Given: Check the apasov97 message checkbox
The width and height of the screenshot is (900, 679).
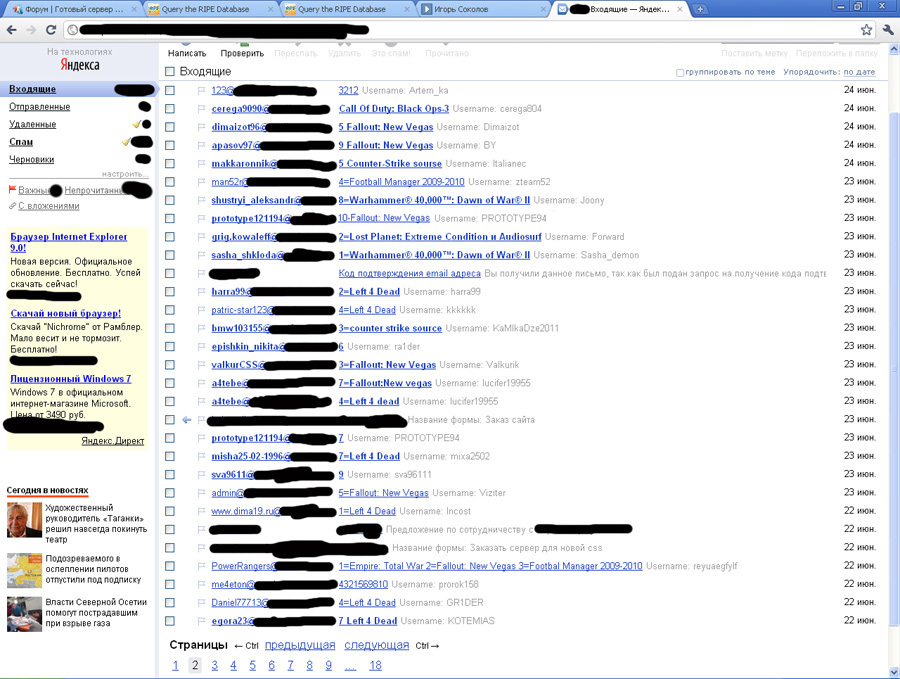Looking at the screenshot, I should pyautogui.click(x=169, y=145).
